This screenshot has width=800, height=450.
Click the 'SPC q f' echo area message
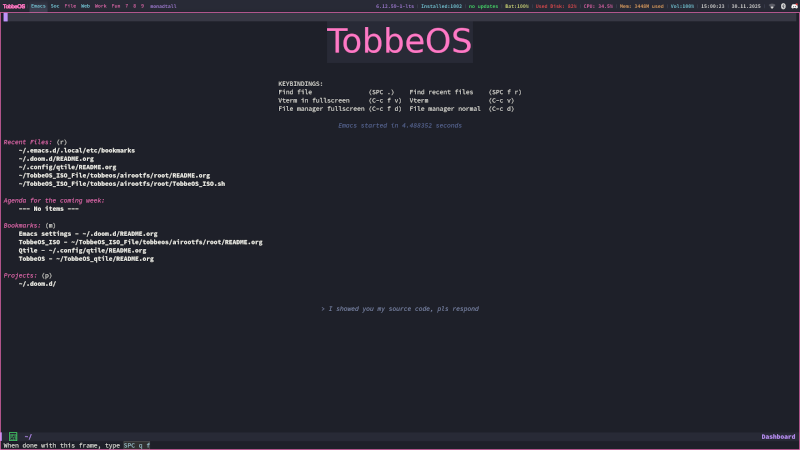pos(137,445)
